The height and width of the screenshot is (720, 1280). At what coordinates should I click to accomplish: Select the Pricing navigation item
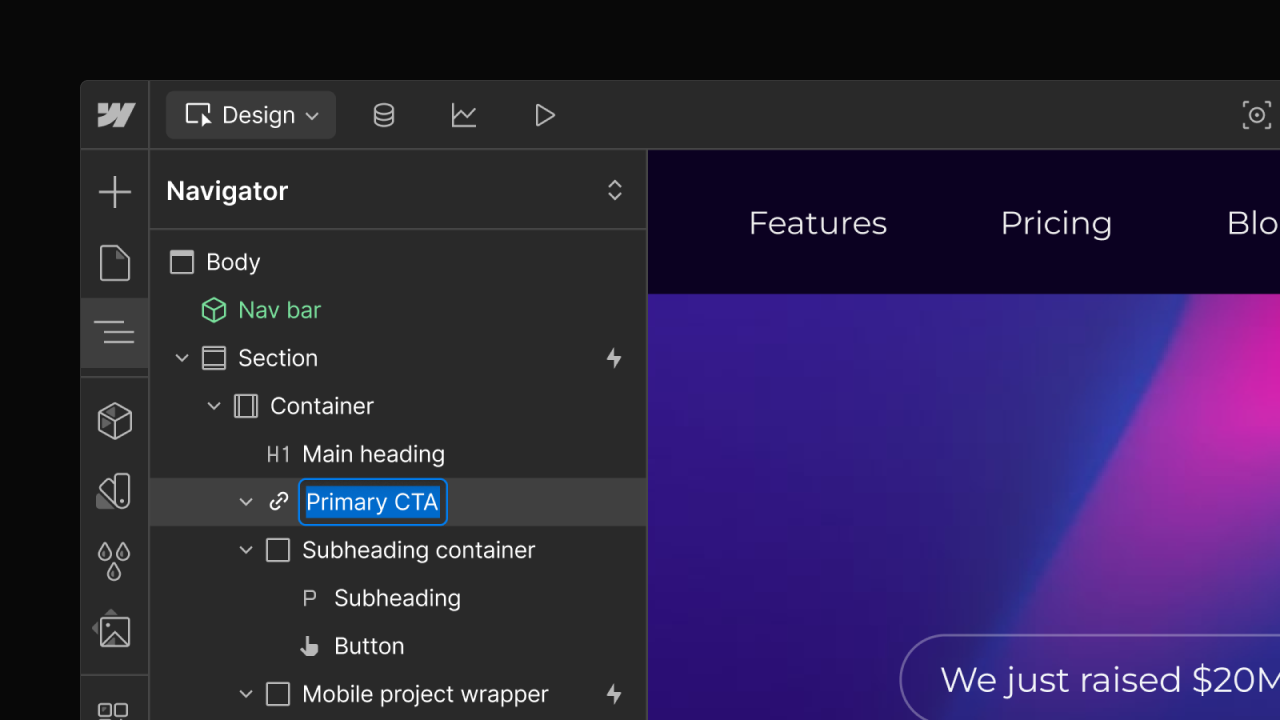pos(1056,222)
